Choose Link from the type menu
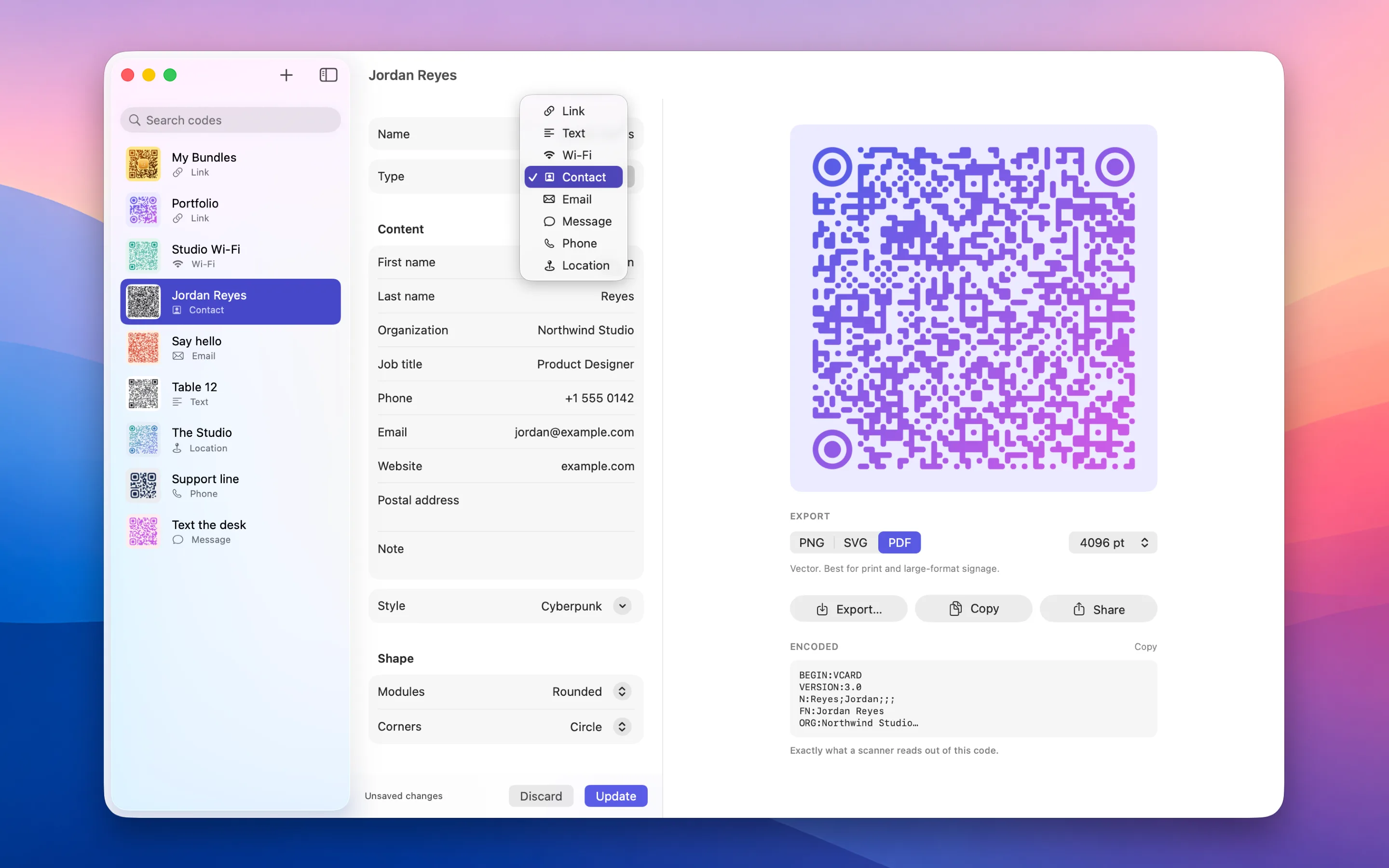Image resolution: width=1389 pixels, height=868 pixels. [x=573, y=111]
